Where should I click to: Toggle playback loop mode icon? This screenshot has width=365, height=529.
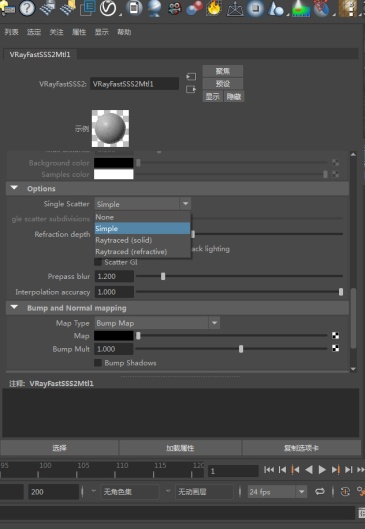(320, 492)
